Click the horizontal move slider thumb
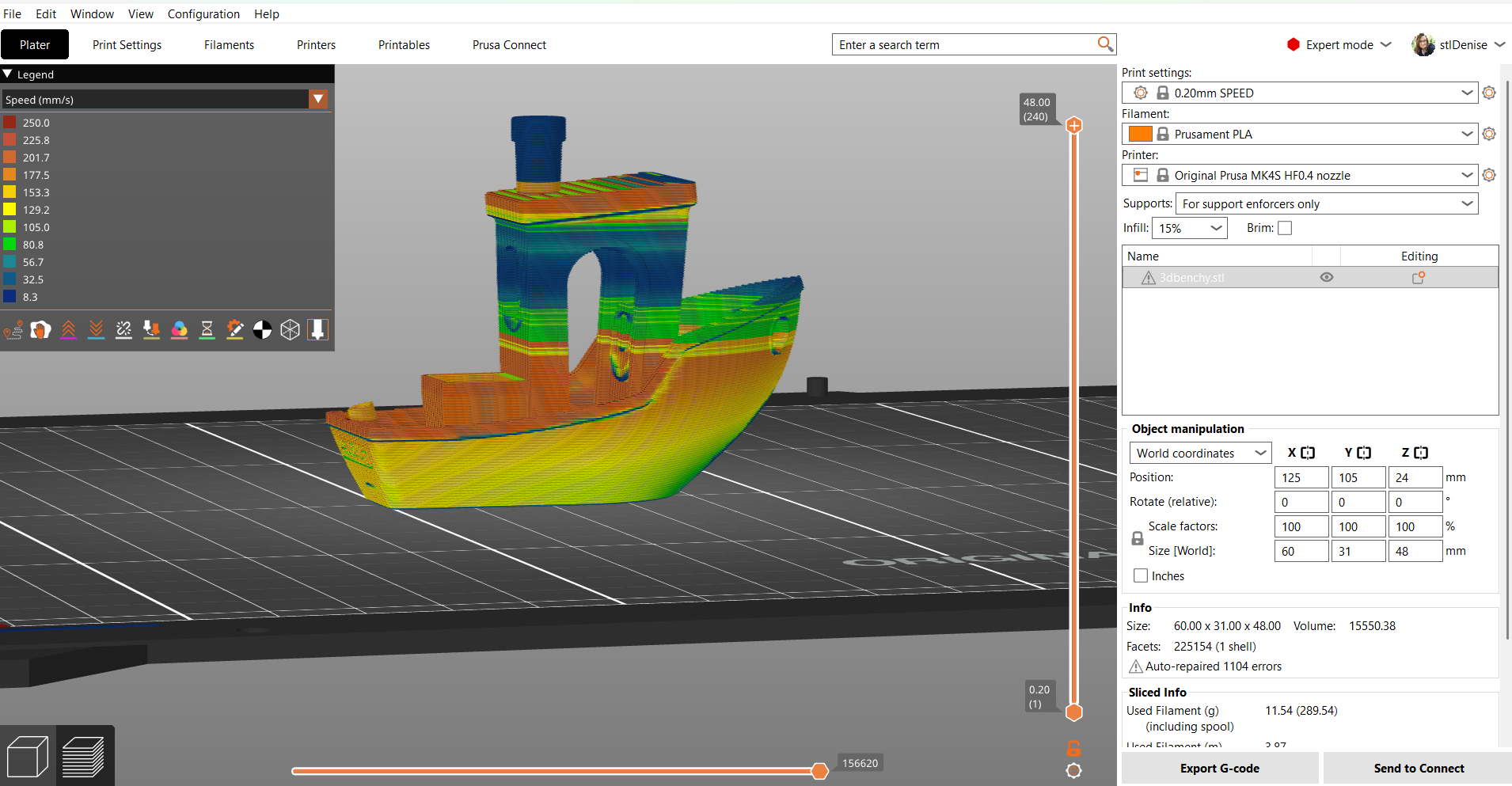 point(820,771)
